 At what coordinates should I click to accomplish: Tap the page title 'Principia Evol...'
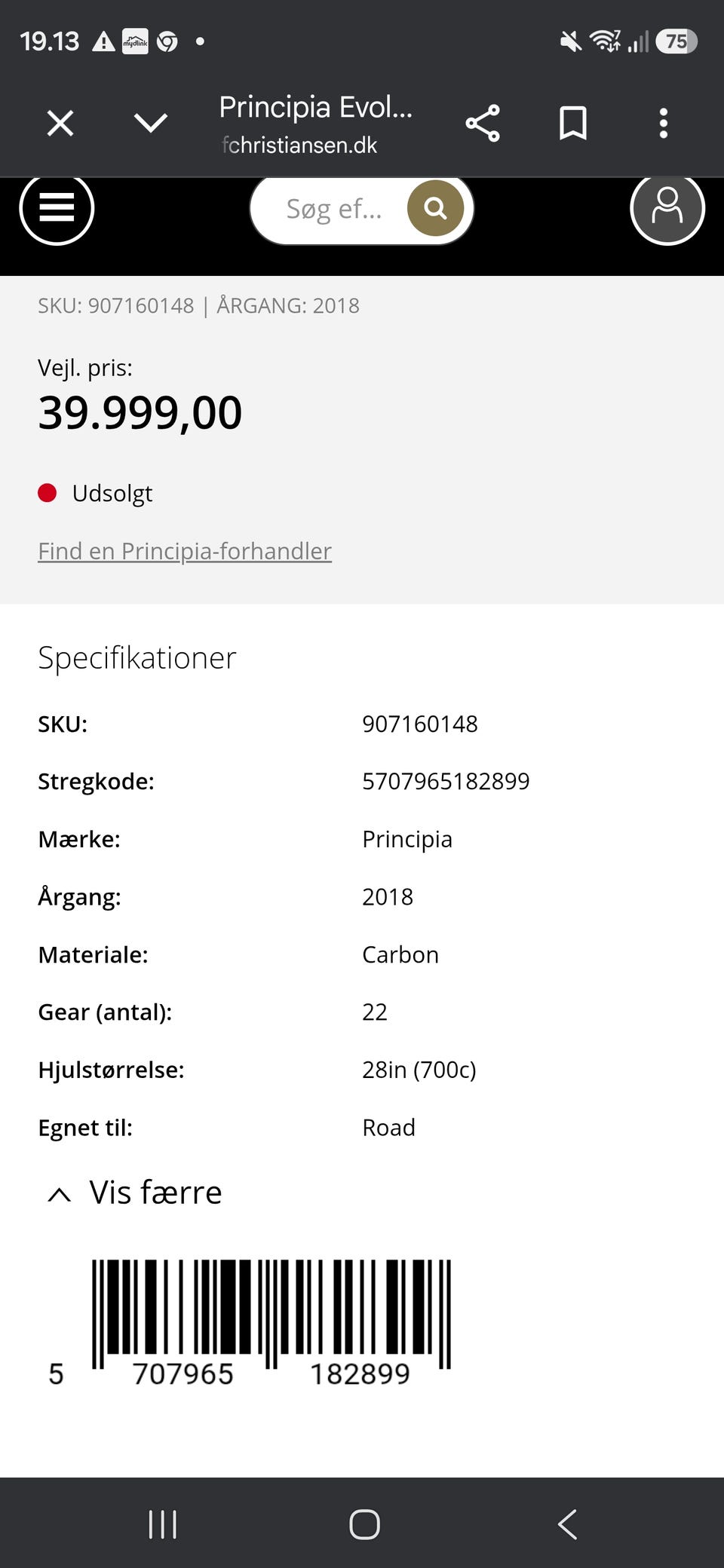click(315, 107)
